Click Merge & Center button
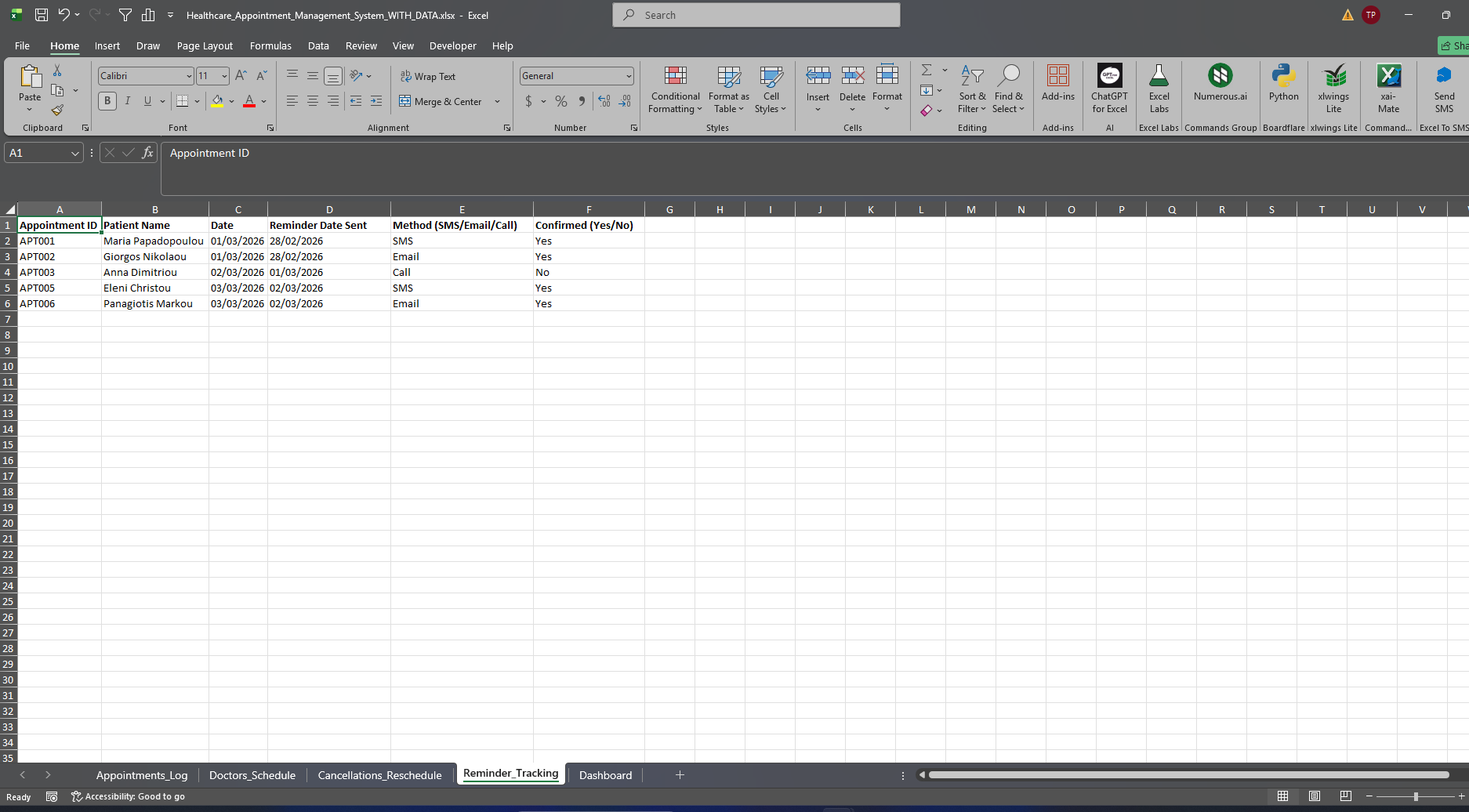This screenshot has height=812, width=1469. [441, 102]
